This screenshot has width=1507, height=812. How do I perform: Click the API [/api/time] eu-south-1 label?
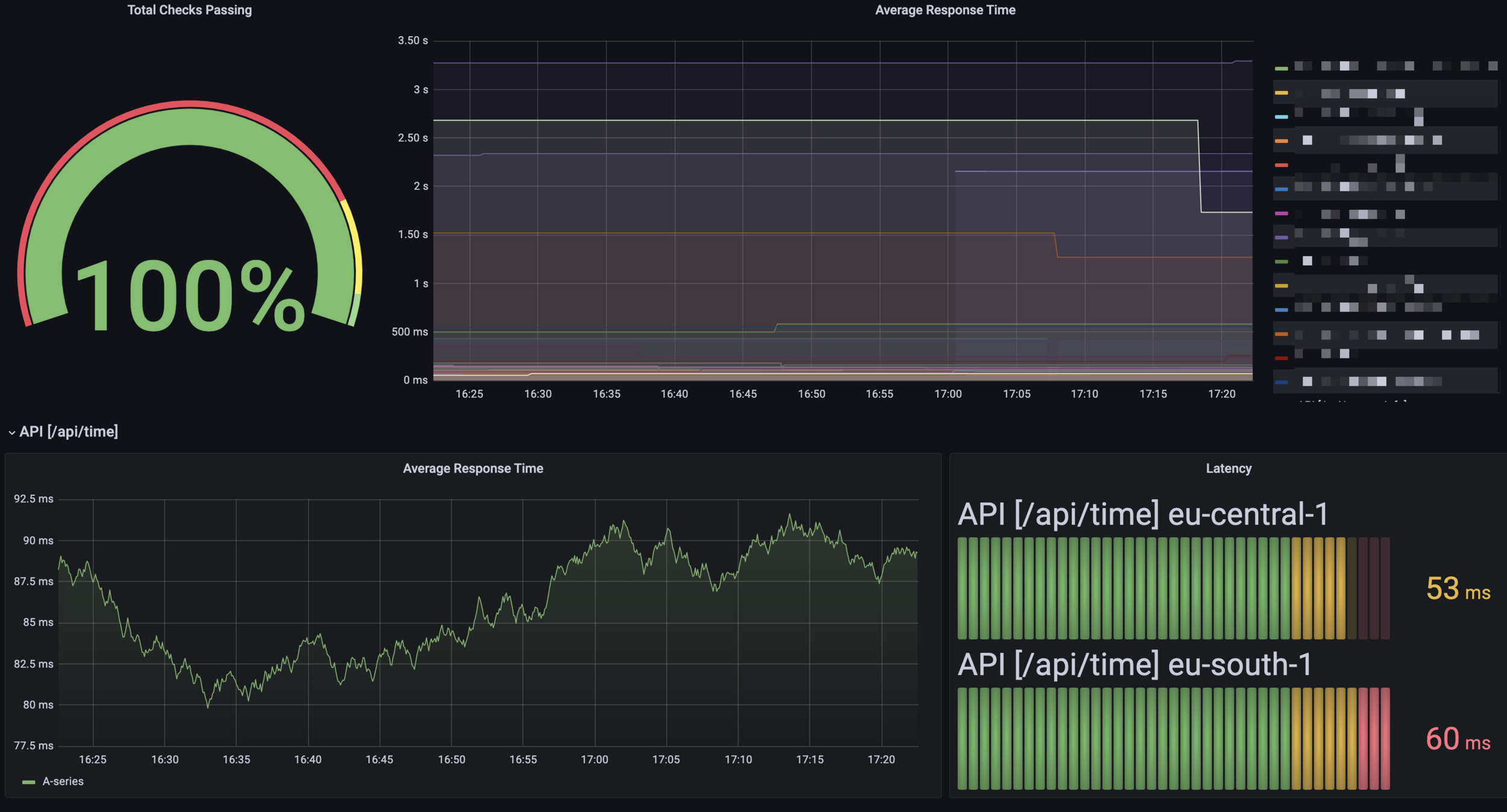tap(1134, 665)
